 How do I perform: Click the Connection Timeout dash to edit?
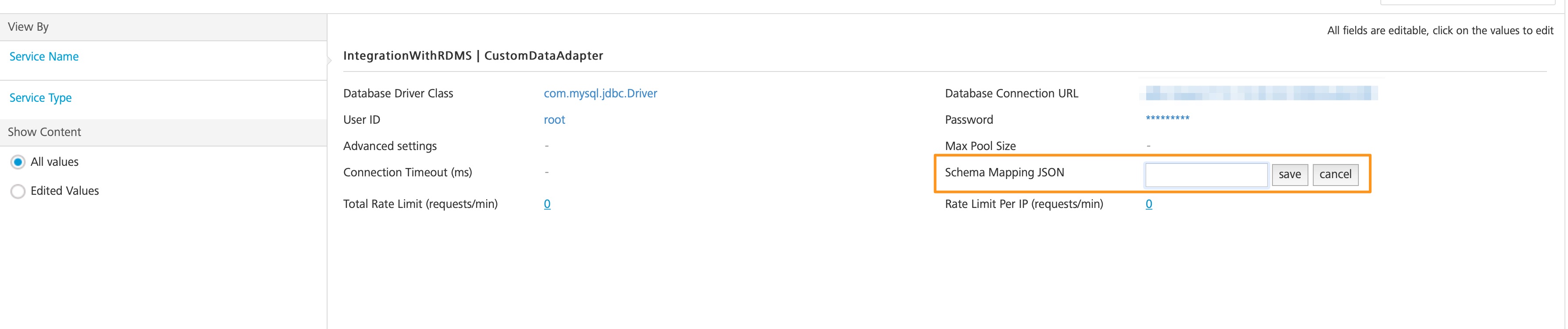click(x=547, y=172)
